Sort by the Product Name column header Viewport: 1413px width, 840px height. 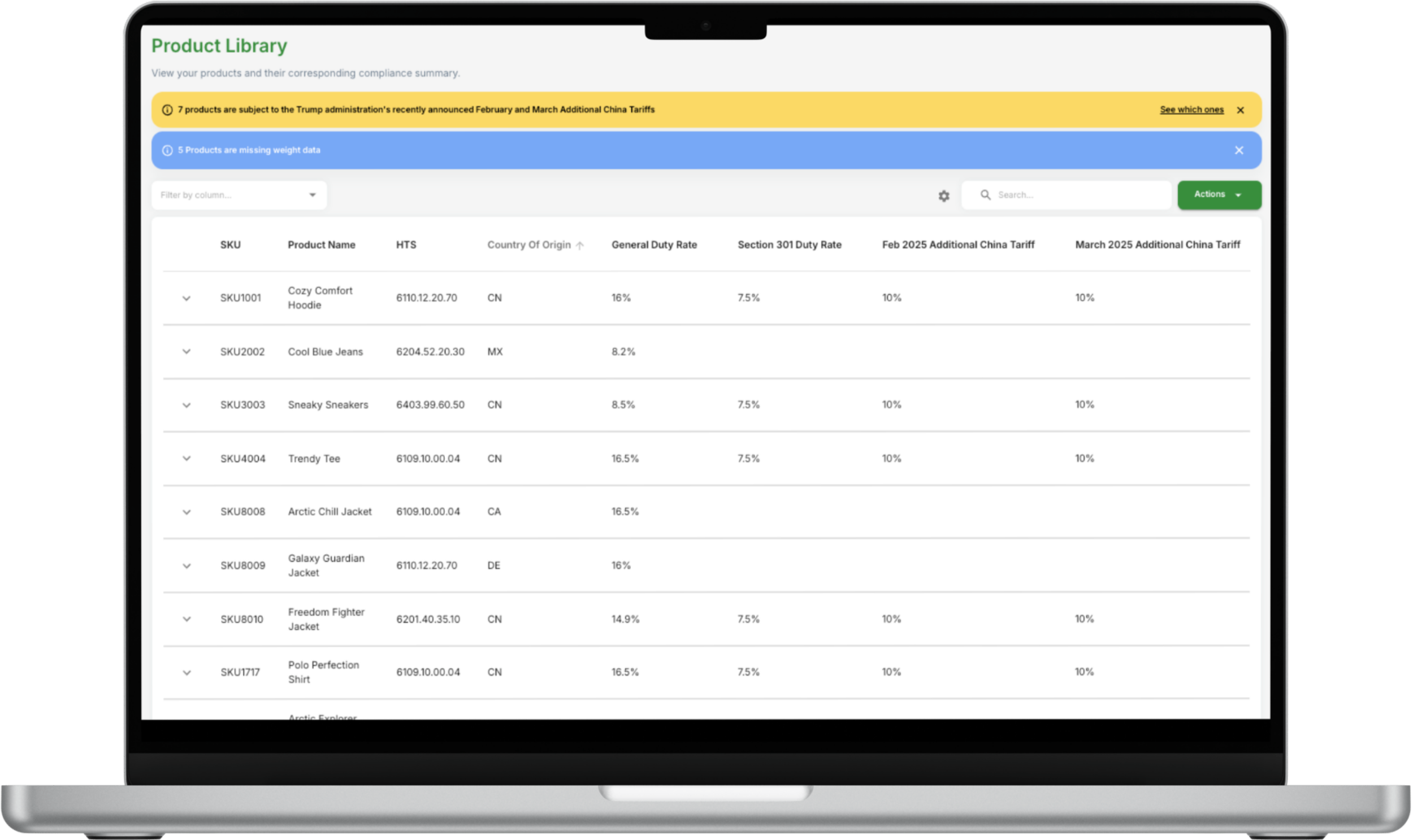tap(321, 245)
